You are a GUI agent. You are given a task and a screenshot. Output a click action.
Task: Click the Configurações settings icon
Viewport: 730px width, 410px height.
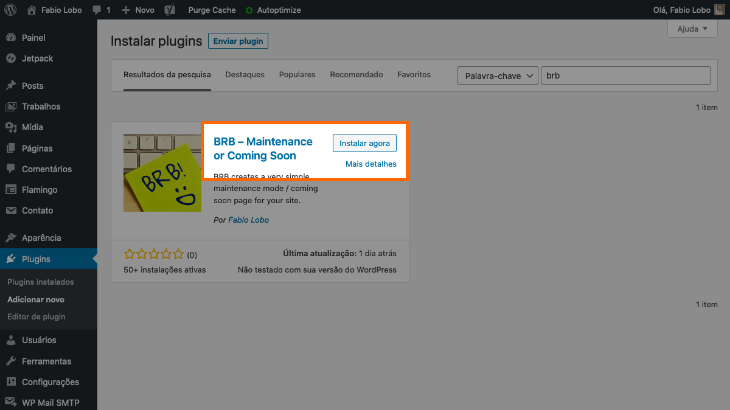(11, 382)
